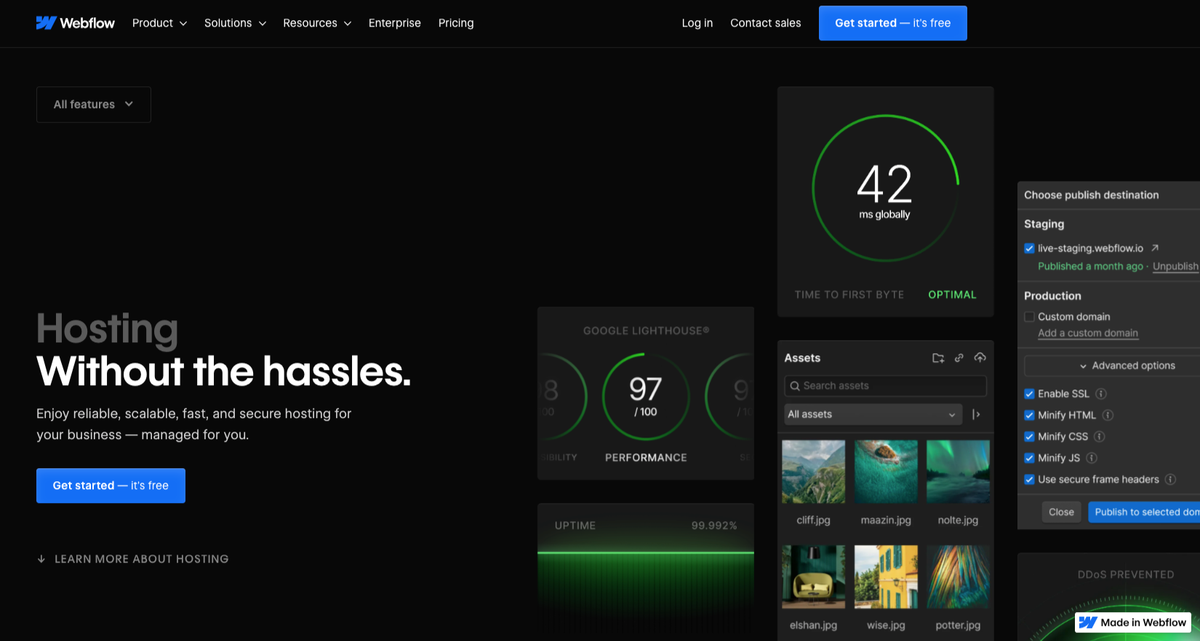Click Contact sales in the header
The width and height of the screenshot is (1200, 641).
tap(765, 23)
